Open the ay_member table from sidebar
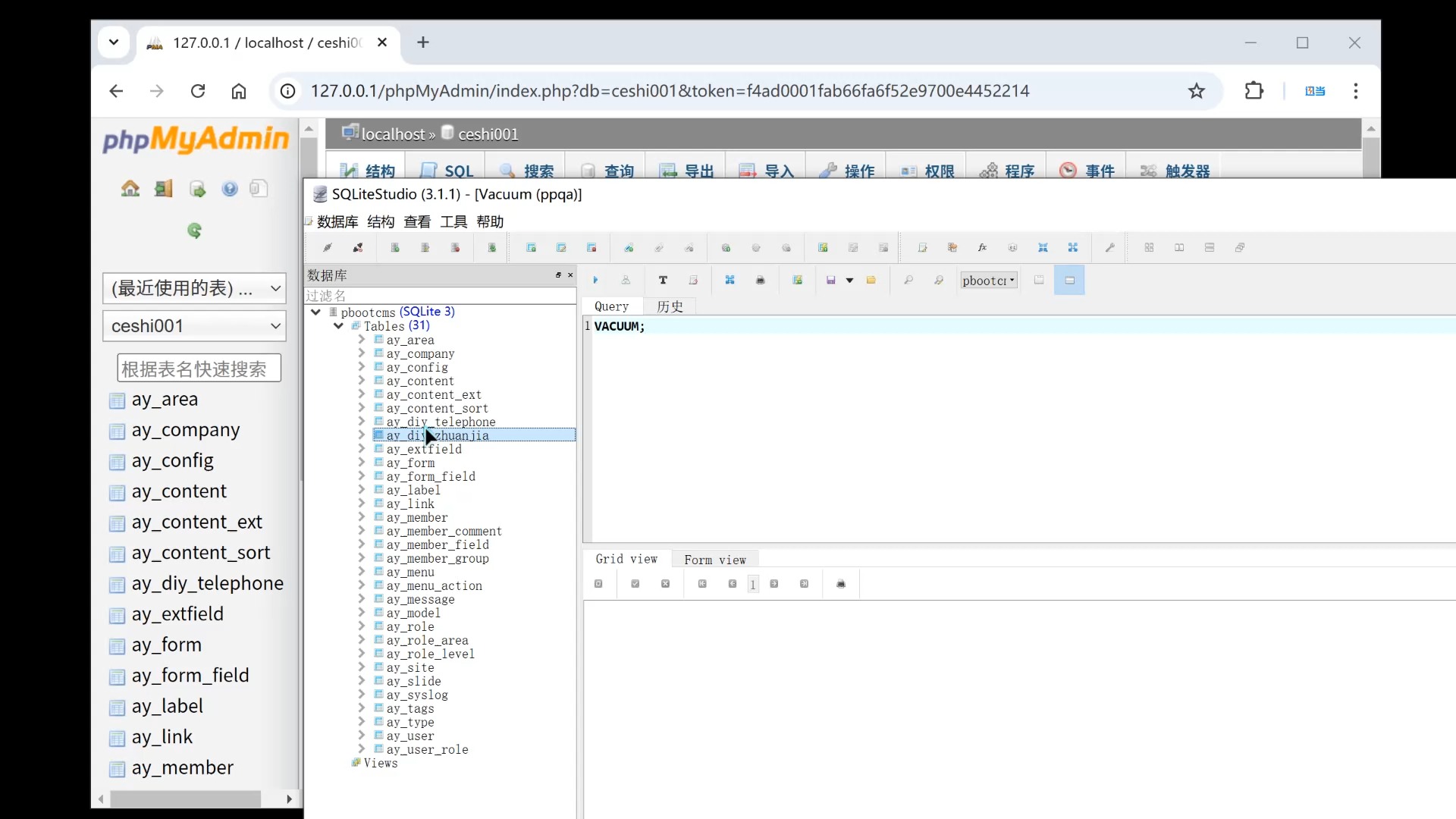 (x=182, y=767)
